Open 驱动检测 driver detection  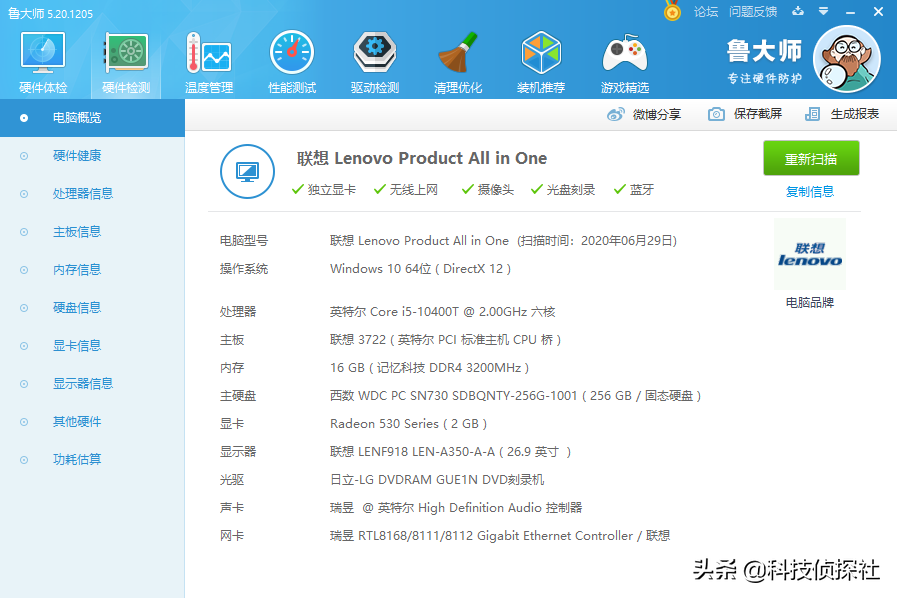374,60
